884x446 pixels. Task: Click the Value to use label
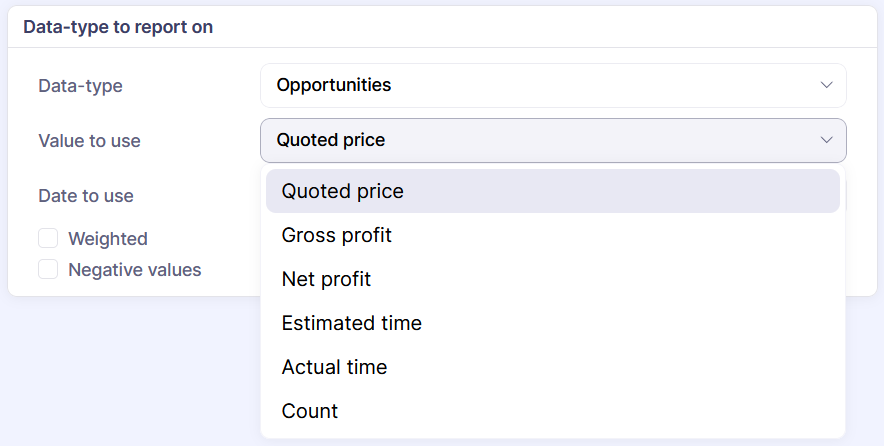pyautogui.click(x=89, y=141)
